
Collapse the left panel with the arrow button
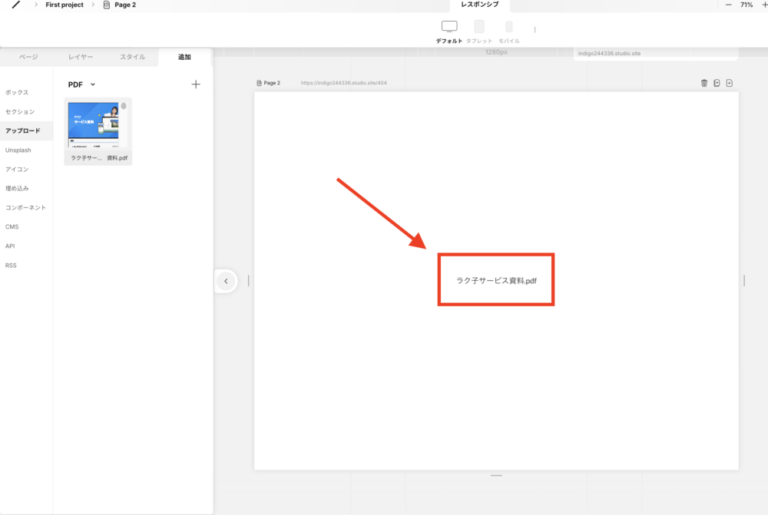(226, 281)
